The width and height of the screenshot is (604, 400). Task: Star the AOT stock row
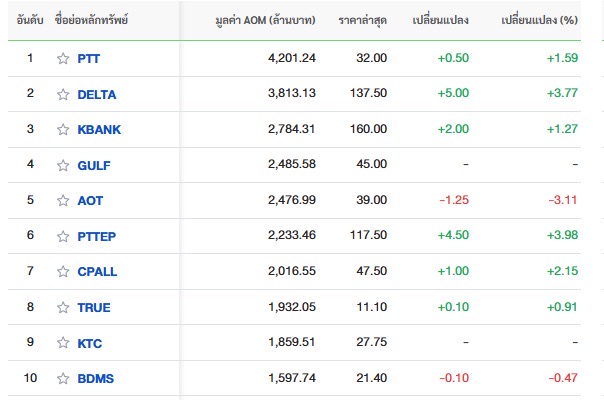[63, 200]
